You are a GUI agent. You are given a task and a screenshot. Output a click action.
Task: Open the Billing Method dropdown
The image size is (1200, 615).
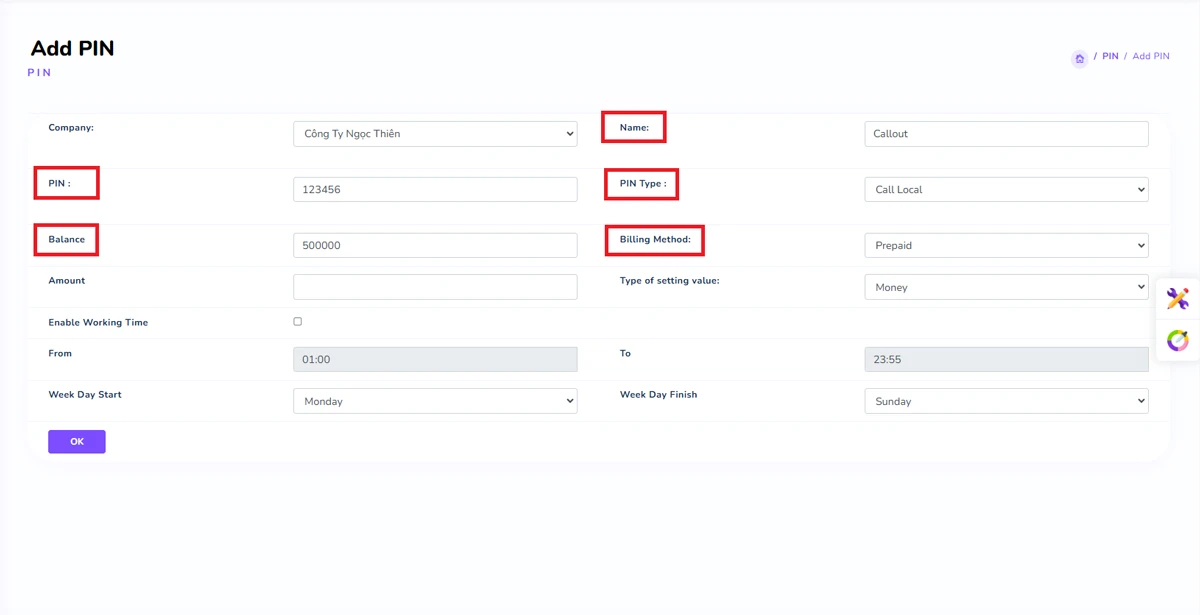(x=1006, y=246)
